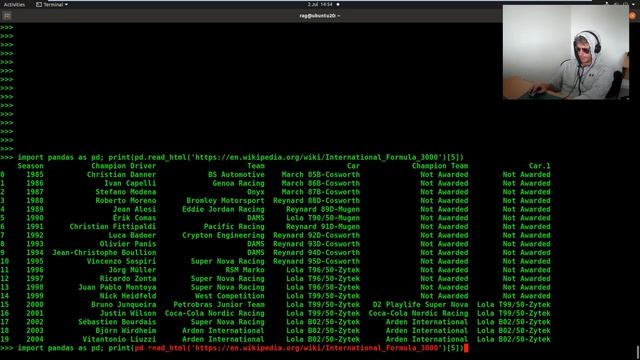
Task: Click the car cell 'Lola T90/50-Mugen'
Action: pyautogui.click(x=323, y=218)
